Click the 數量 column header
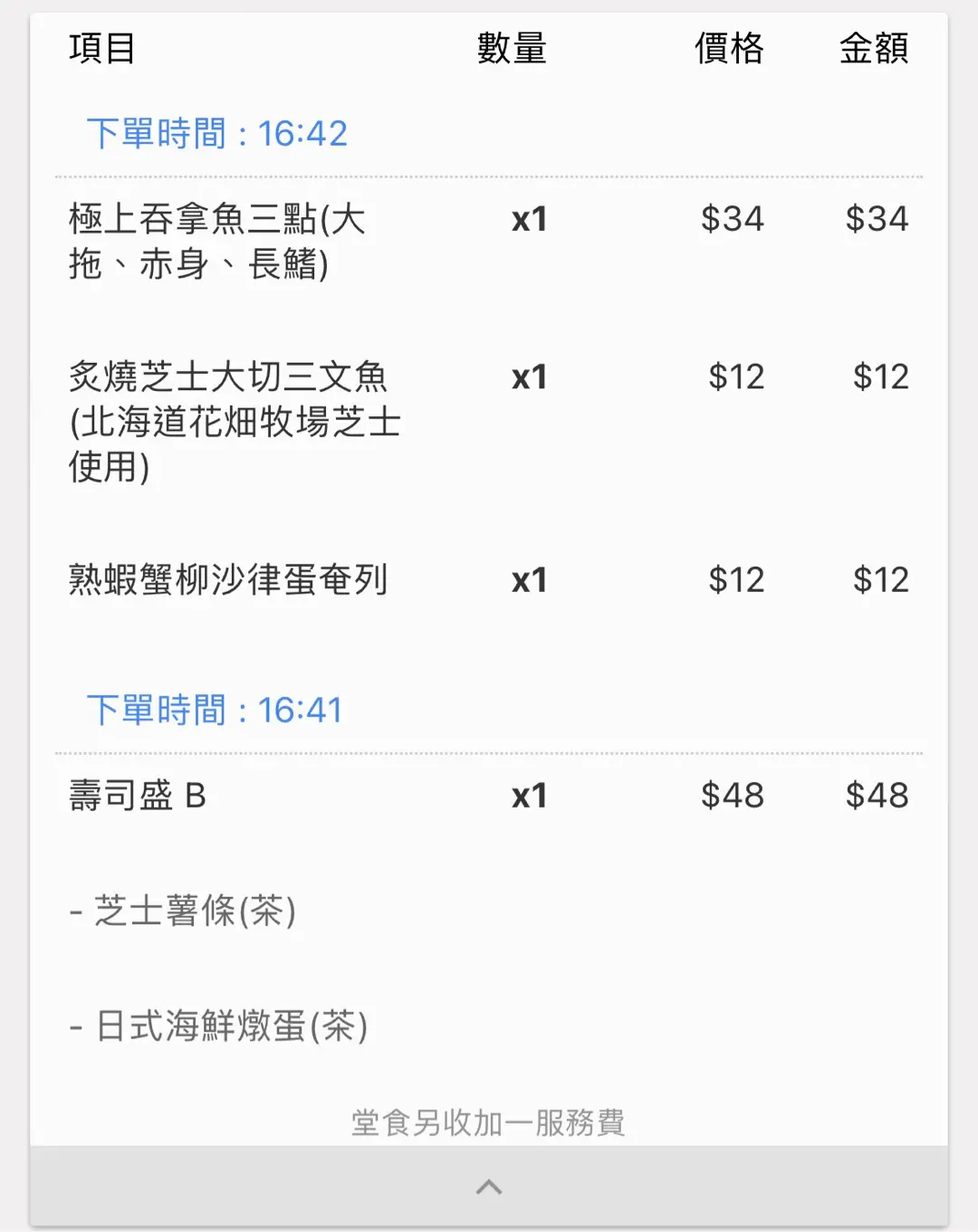The width and height of the screenshot is (978, 1232). 512,48
